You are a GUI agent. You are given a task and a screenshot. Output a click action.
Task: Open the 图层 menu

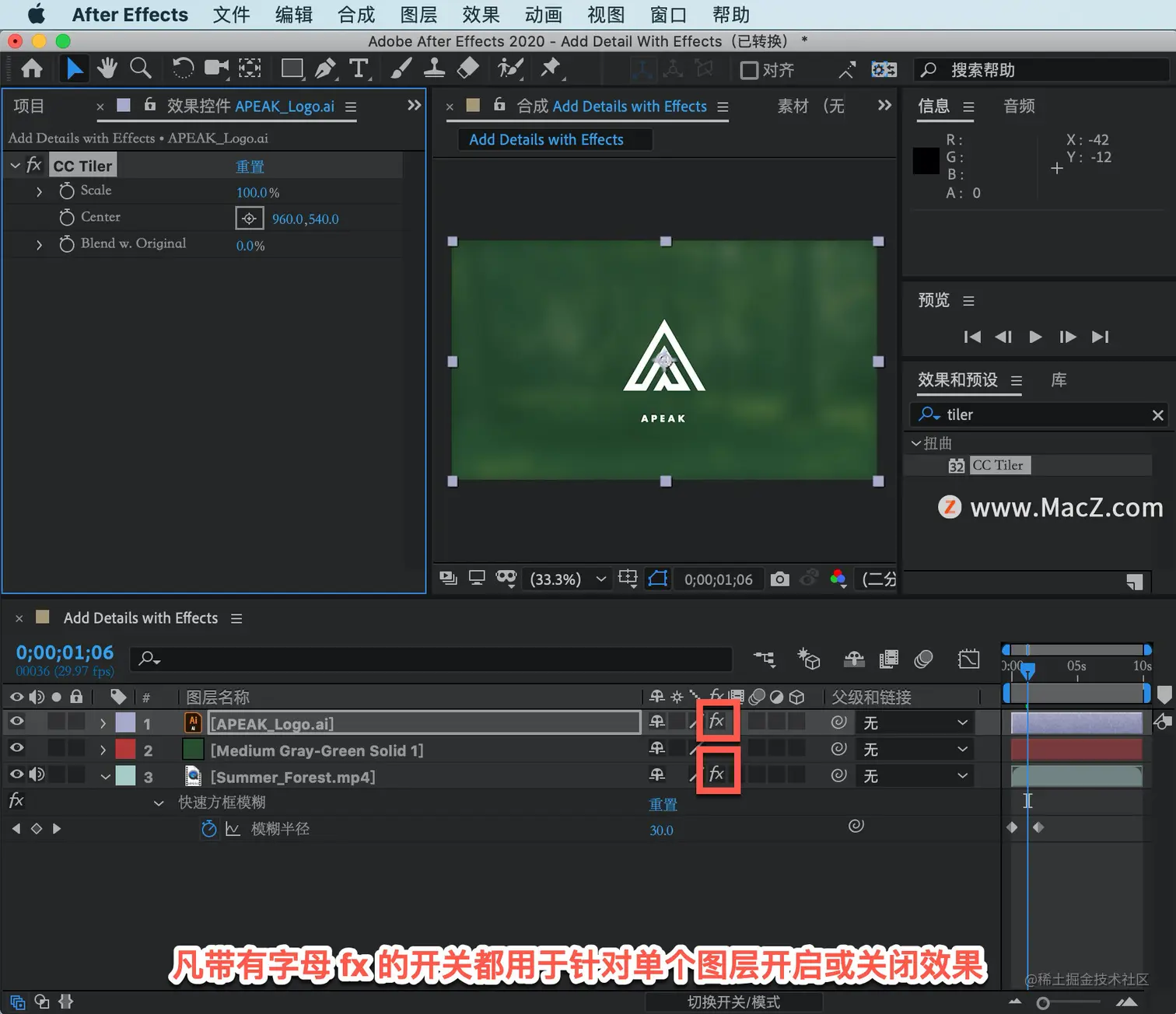(418, 15)
